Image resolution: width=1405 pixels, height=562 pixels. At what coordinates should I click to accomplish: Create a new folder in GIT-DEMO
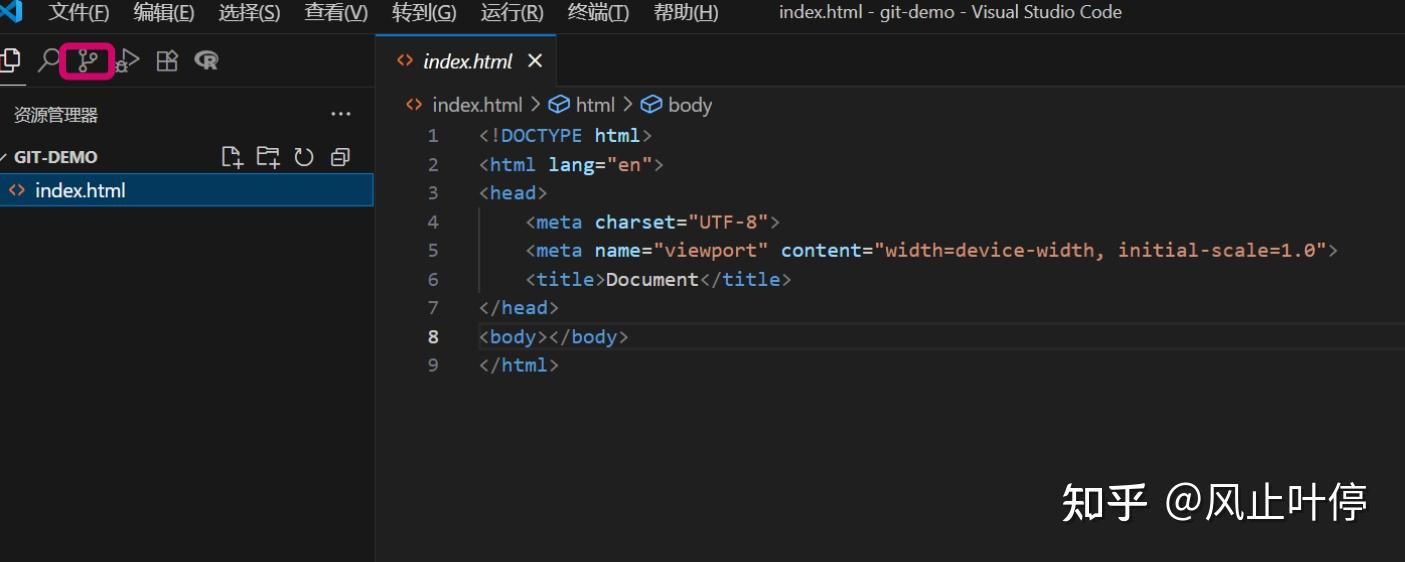268,157
